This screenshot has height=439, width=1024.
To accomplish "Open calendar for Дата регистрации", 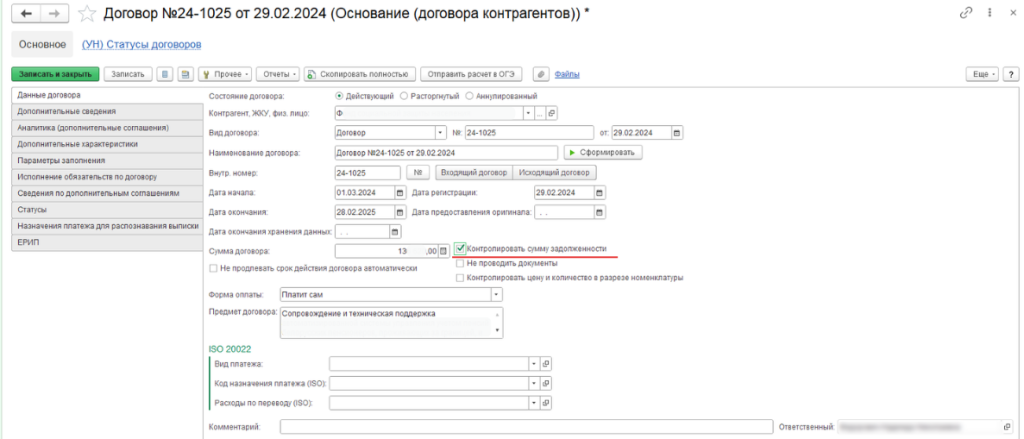I will 600,193.
